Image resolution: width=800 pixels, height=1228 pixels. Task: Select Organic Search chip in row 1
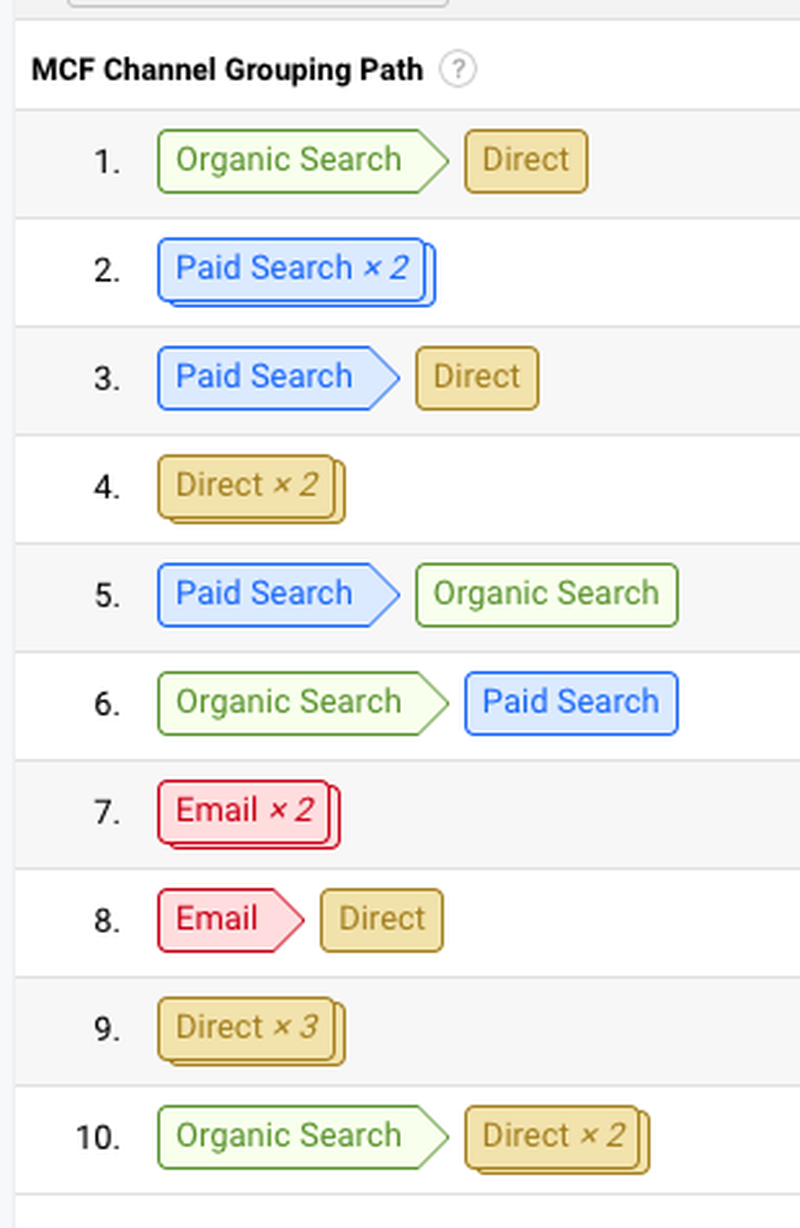point(289,160)
